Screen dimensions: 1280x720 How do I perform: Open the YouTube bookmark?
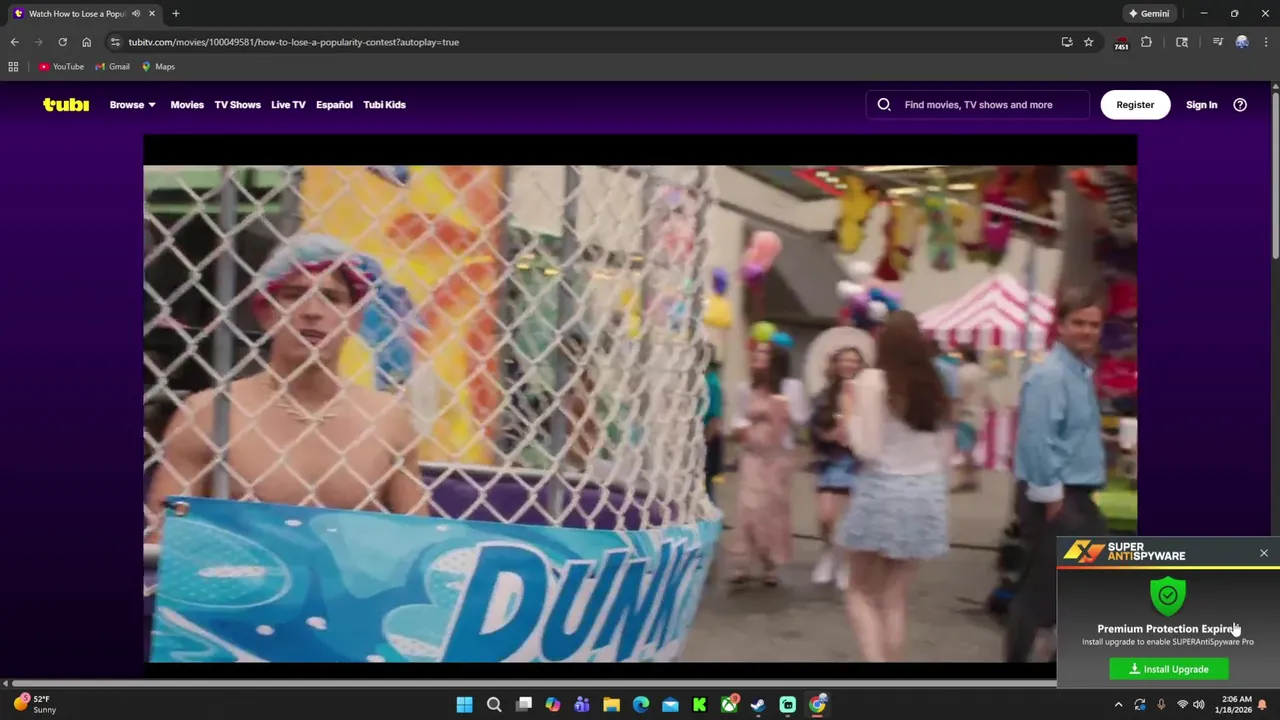[61, 67]
